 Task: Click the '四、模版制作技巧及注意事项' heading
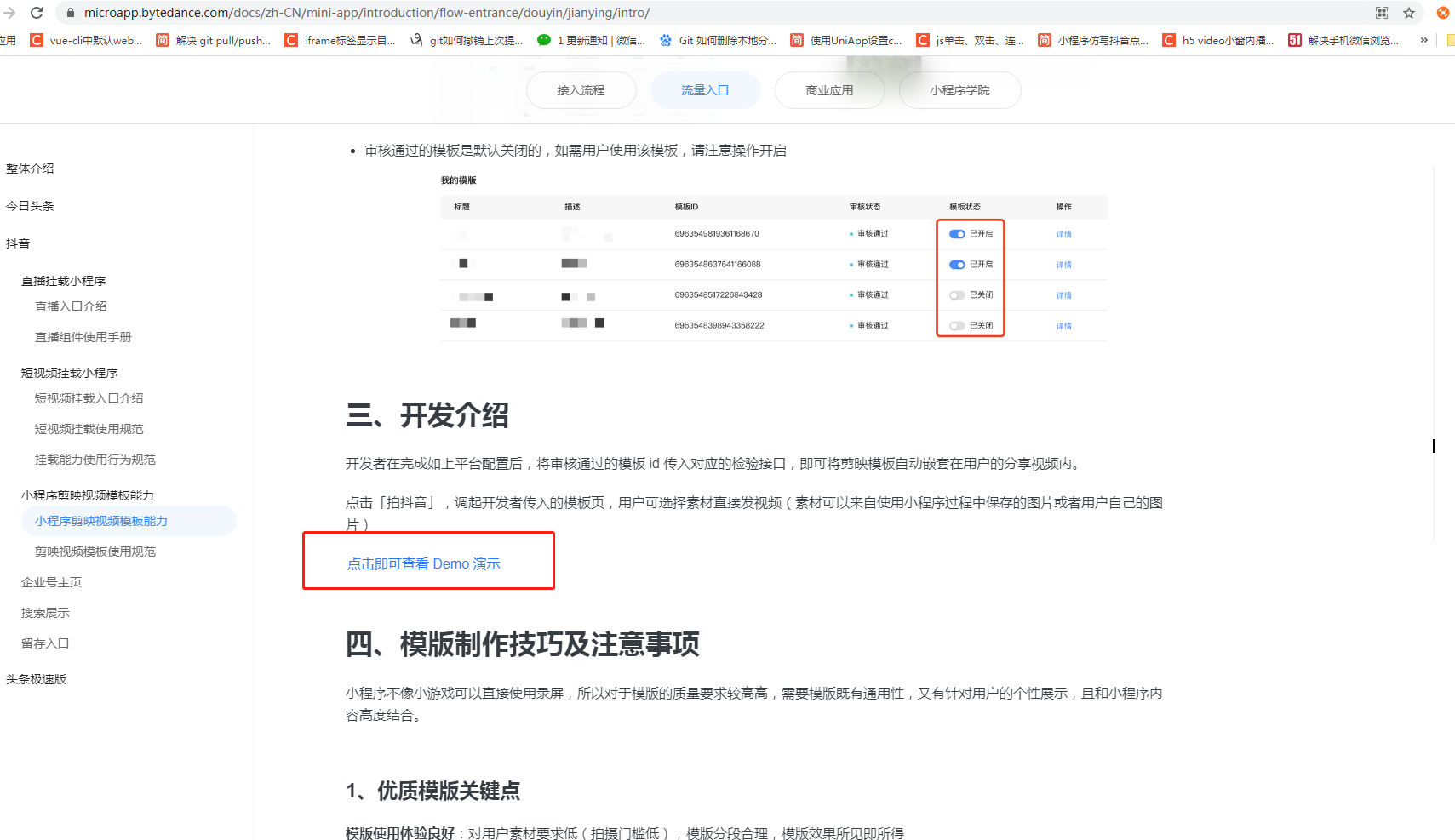coord(522,644)
